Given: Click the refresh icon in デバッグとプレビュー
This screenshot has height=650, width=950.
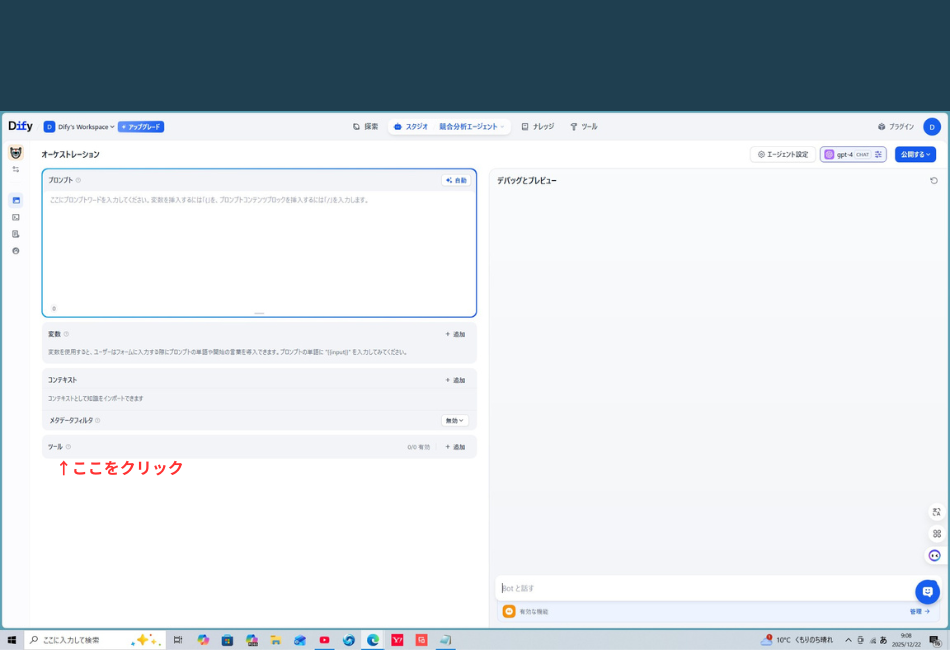Looking at the screenshot, I should (934, 179).
